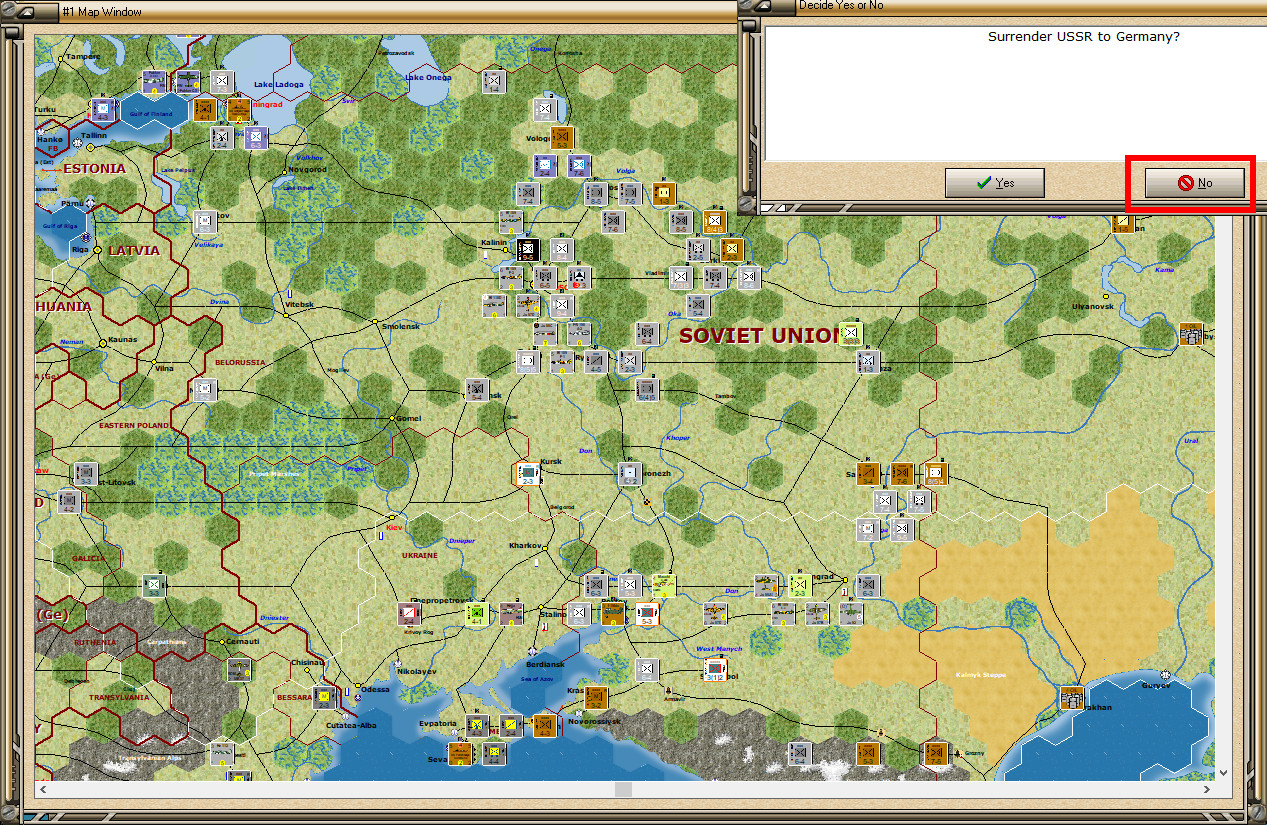Select the 1-5 unit at Kazan
The image size is (1267, 825).
tap(1122, 222)
